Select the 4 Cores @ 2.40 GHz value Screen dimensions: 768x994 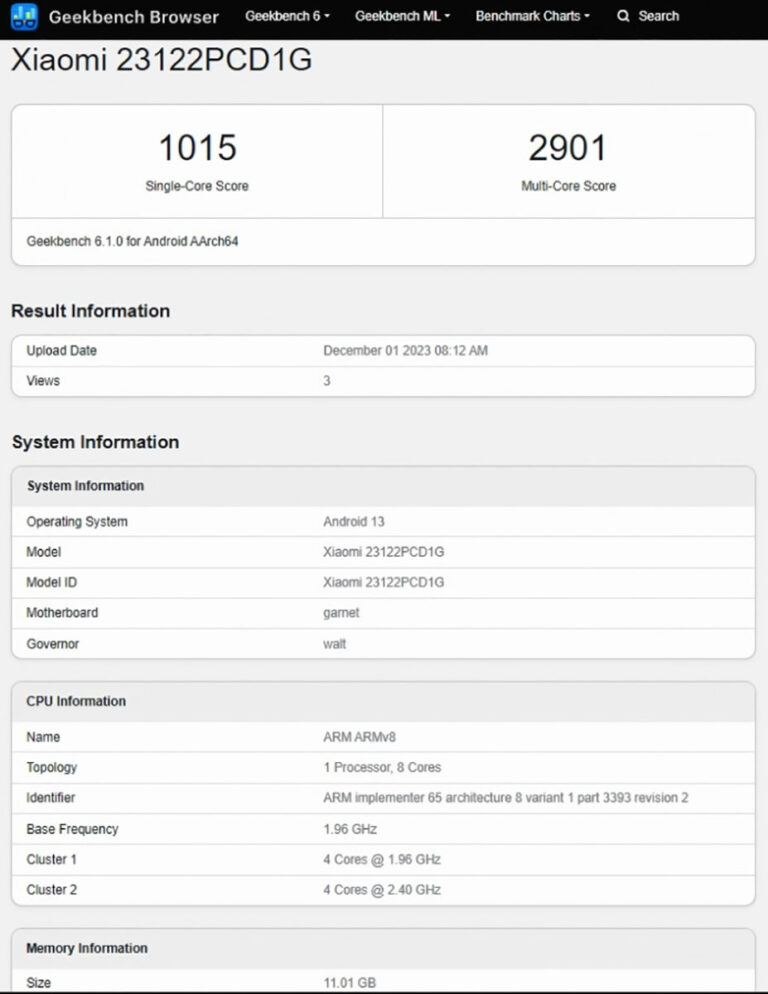pos(382,890)
